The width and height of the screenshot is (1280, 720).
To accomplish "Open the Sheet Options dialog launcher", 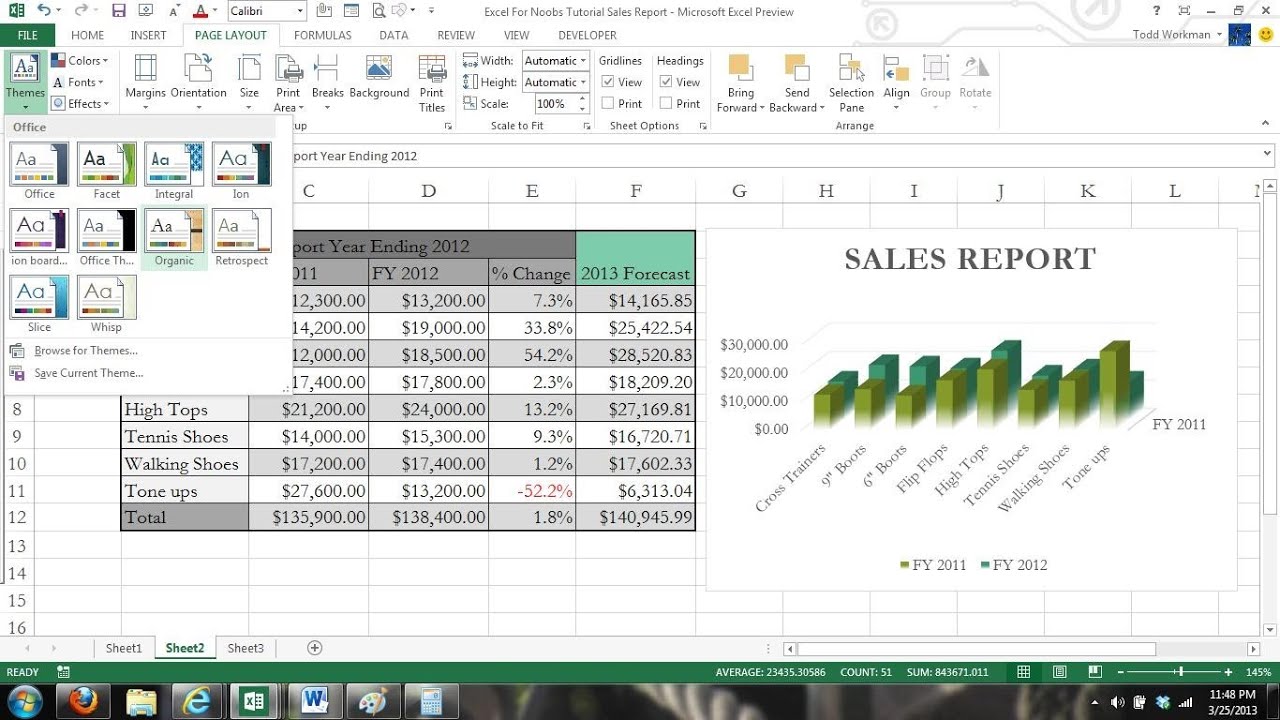I will click(x=703, y=126).
